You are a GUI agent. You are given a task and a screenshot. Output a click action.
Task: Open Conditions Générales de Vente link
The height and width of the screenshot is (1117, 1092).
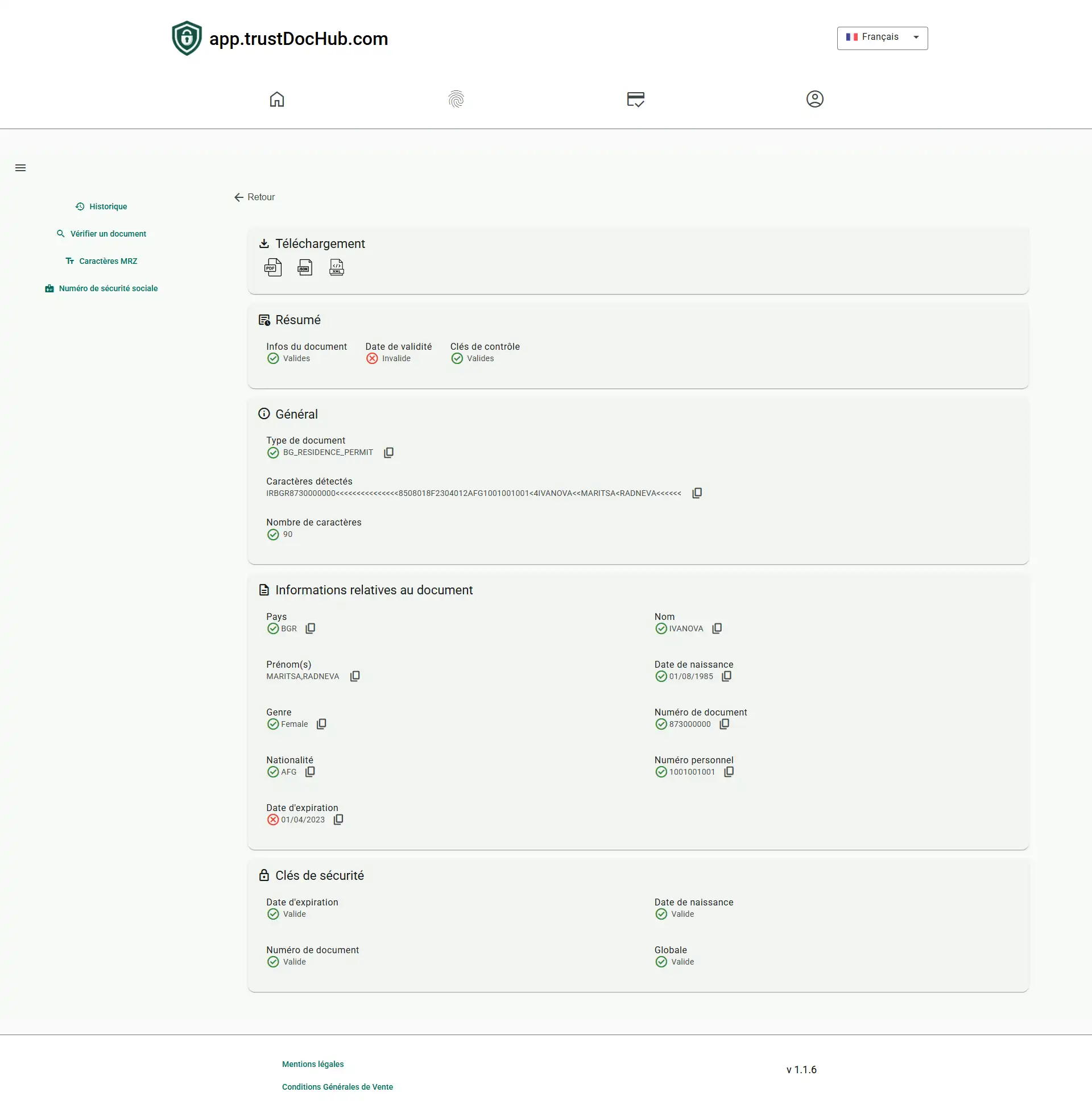pyautogui.click(x=337, y=1087)
